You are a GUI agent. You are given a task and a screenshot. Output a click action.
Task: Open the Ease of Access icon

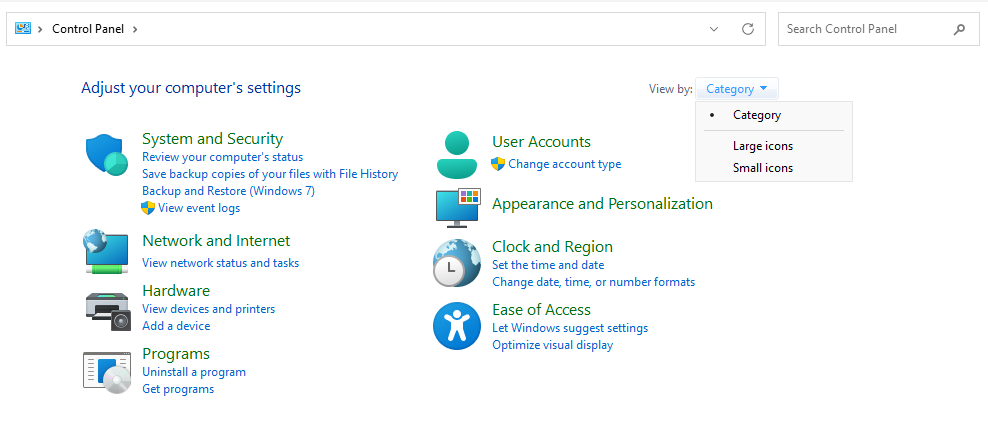457,326
